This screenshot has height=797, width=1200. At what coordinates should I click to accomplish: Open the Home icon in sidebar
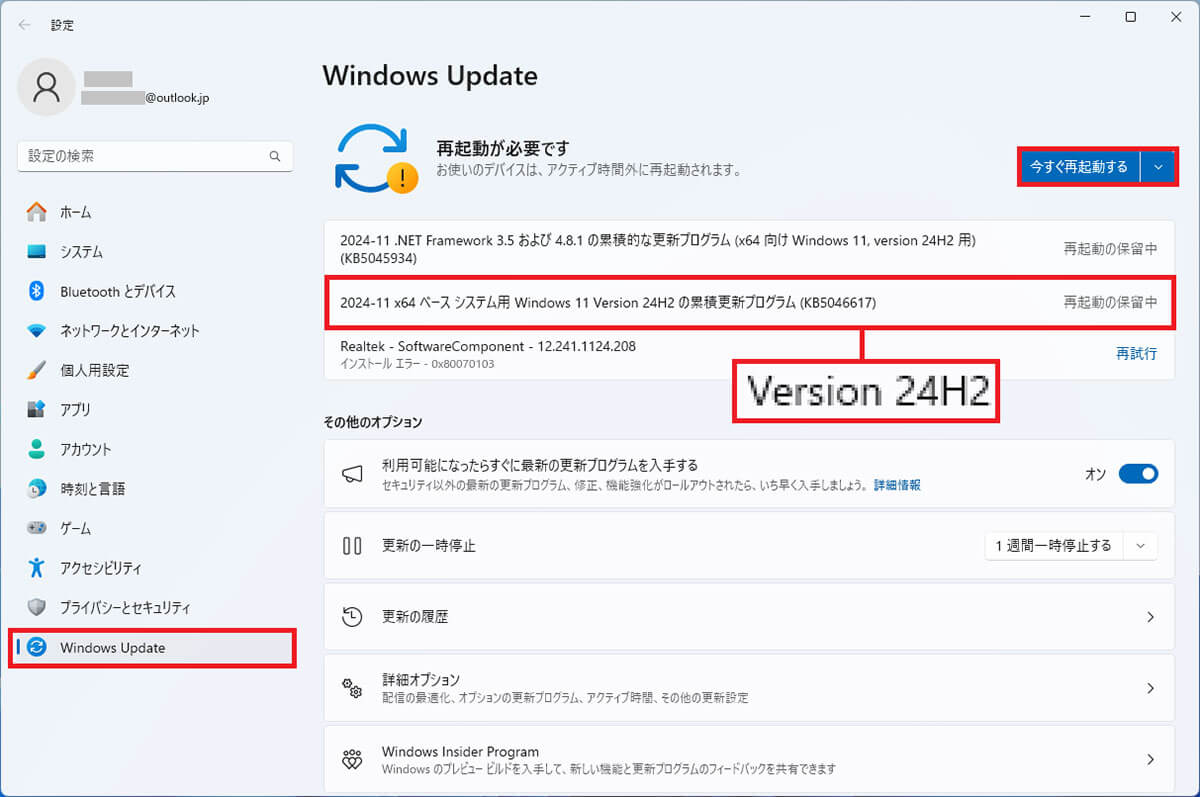(37, 212)
